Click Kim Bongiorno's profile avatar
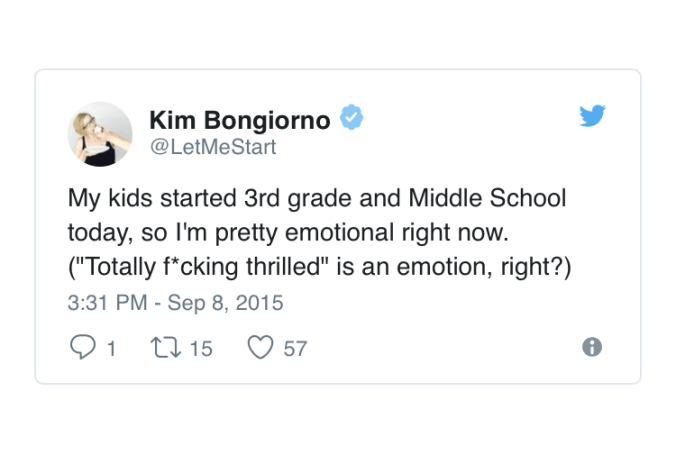Viewport: 676px width, 455px height. point(100,133)
